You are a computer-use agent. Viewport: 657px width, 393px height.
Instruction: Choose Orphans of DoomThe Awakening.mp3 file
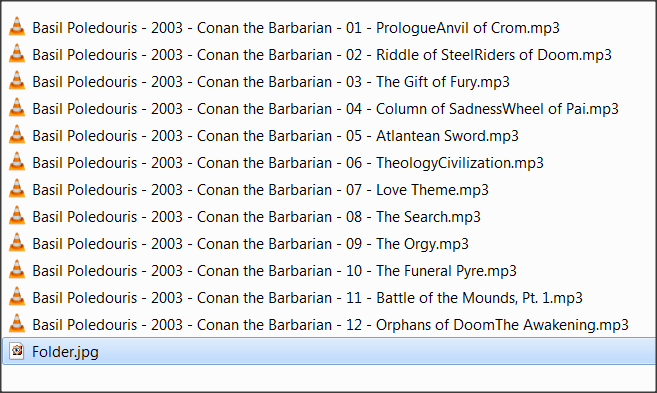point(331,325)
